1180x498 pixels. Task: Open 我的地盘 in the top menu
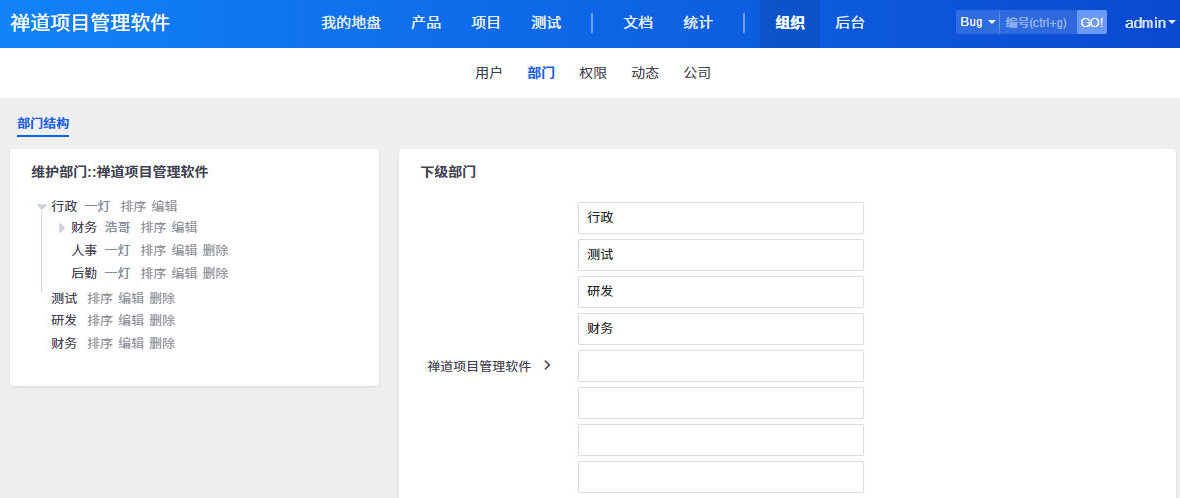tap(351, 23)
